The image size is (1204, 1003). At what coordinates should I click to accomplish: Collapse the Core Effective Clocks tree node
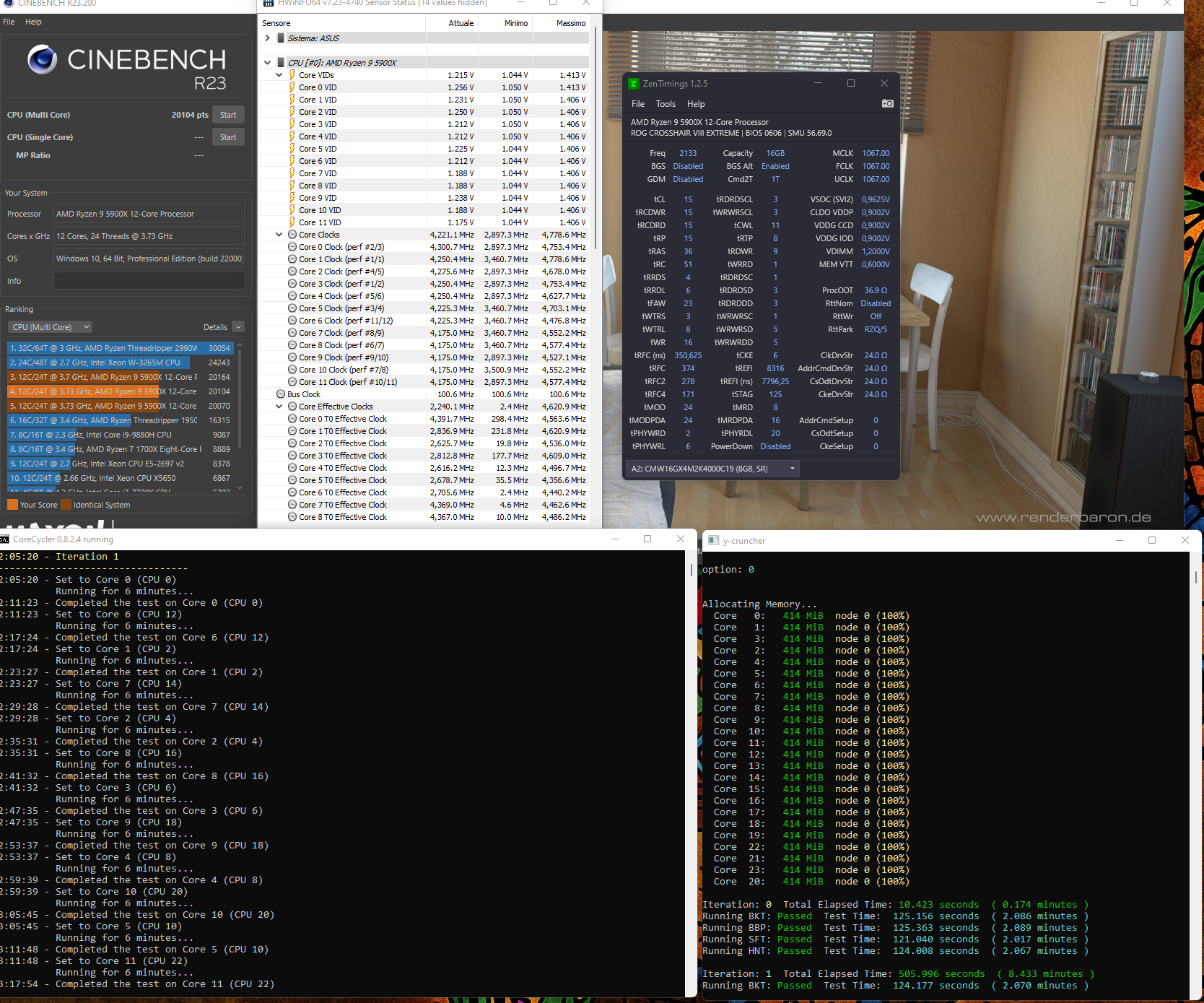(x=279, y=407)
